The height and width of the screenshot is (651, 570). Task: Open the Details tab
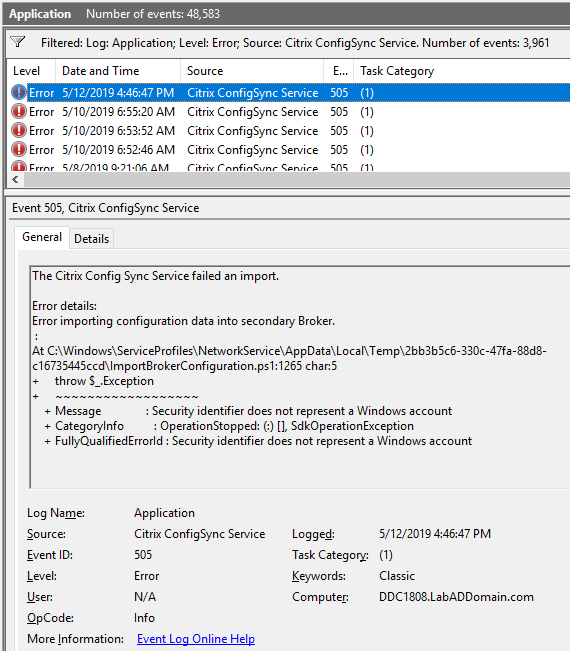(x=91, y=239)
